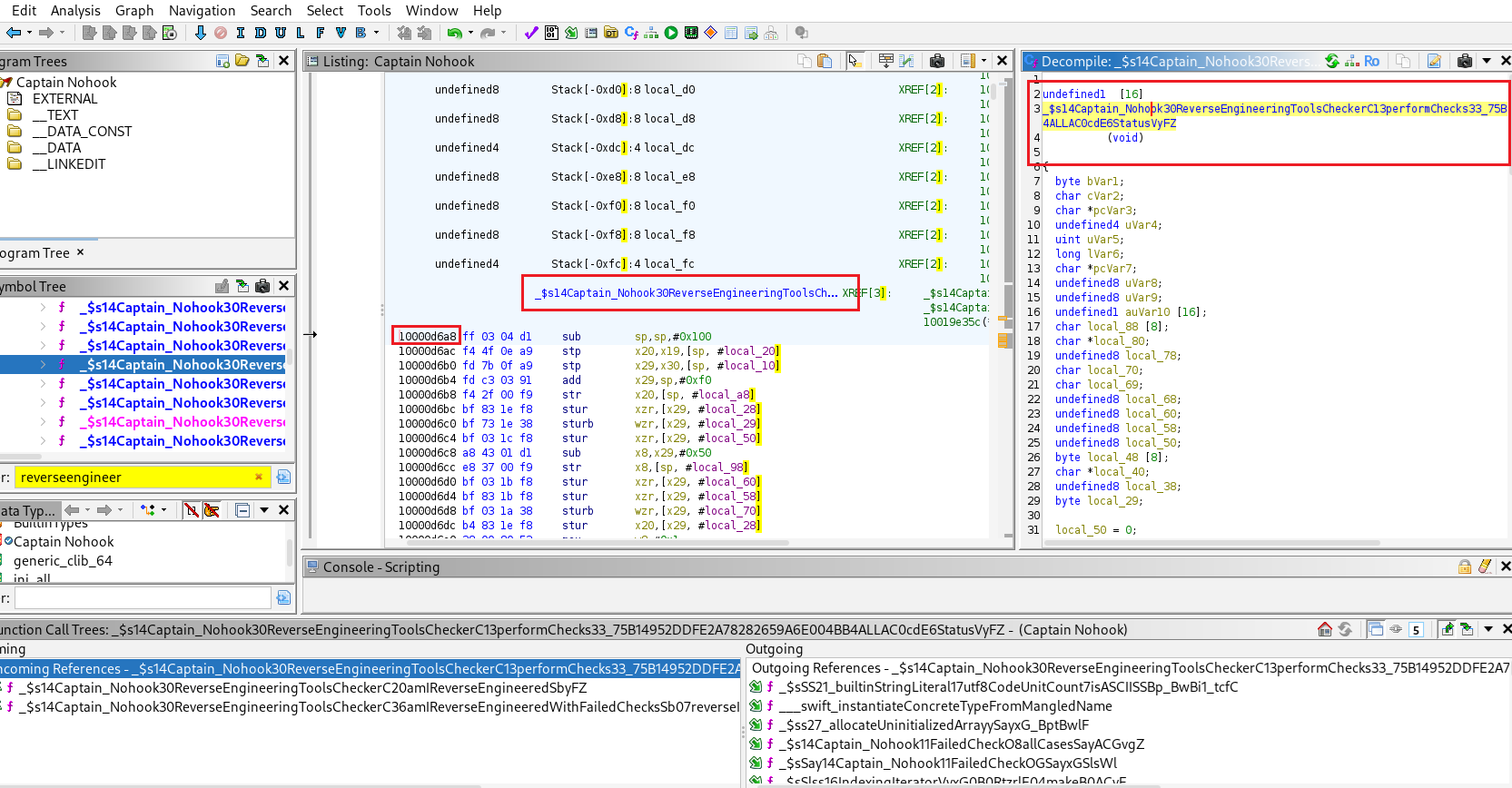Open the Decompile panel dropdown menu arrow
Viewport: 1512px width, 788px height.
click(x=1487, y=62)
